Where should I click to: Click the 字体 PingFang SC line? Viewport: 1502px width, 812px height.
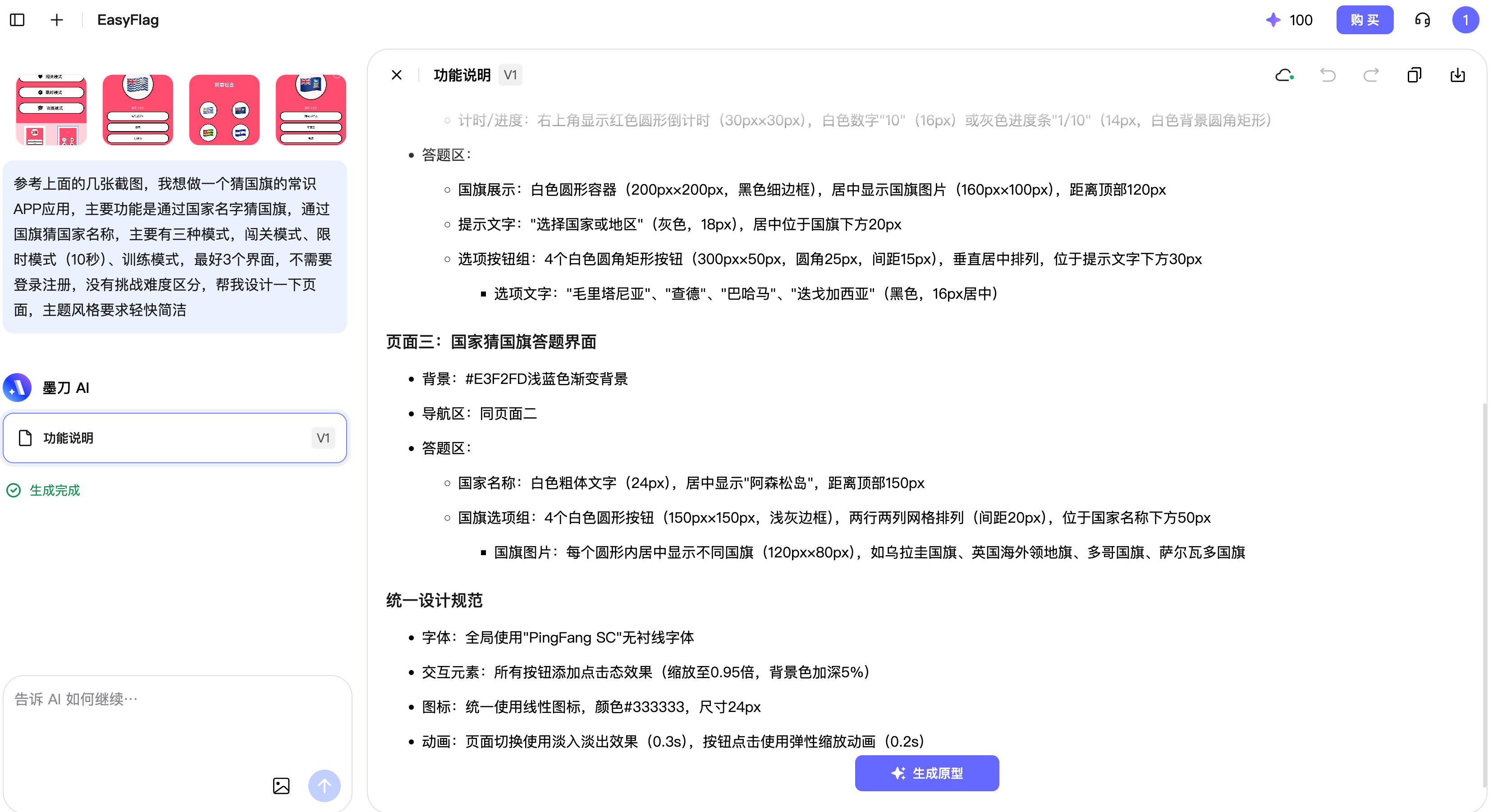(558, 637)
